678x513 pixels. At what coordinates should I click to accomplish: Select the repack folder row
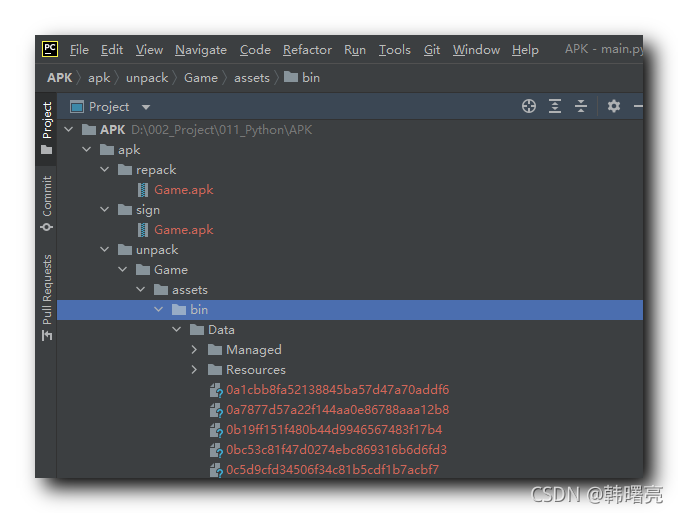point(350,170)
